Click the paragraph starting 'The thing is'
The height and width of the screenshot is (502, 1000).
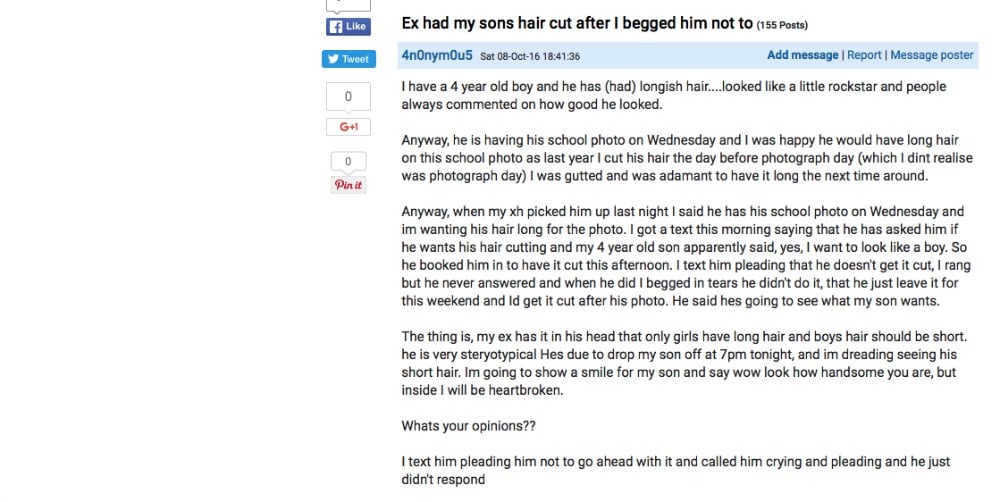684,364
